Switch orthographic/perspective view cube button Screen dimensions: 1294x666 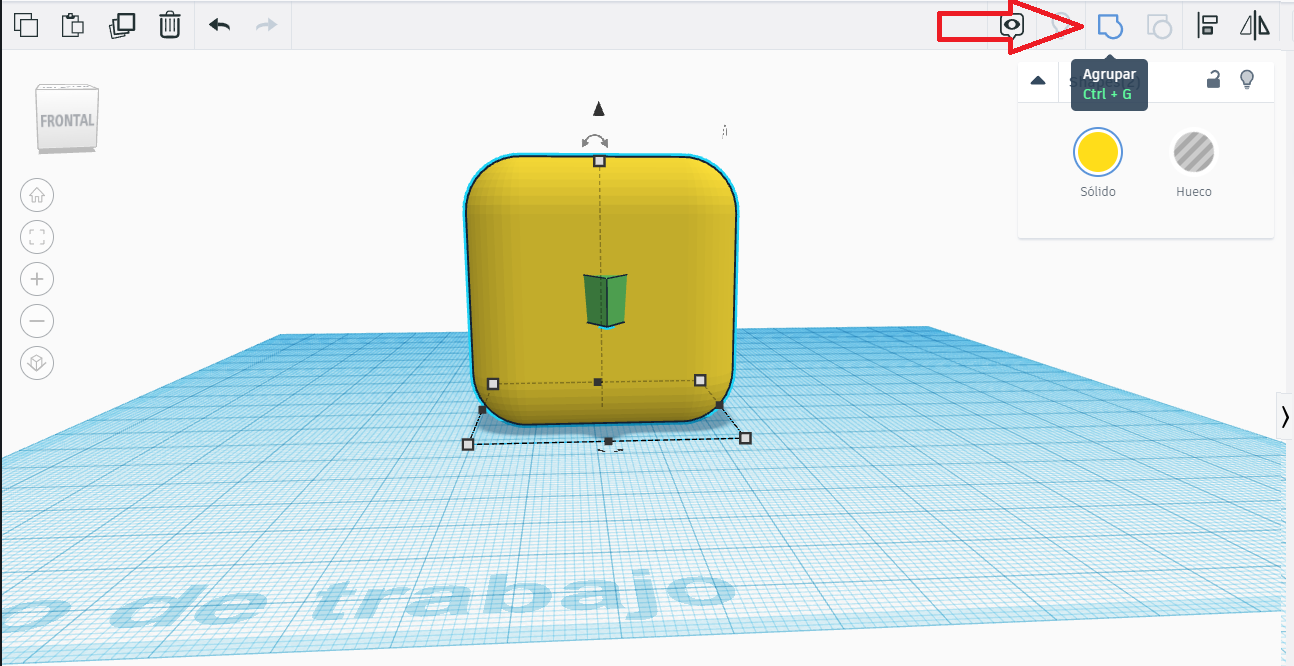[37, 363]
